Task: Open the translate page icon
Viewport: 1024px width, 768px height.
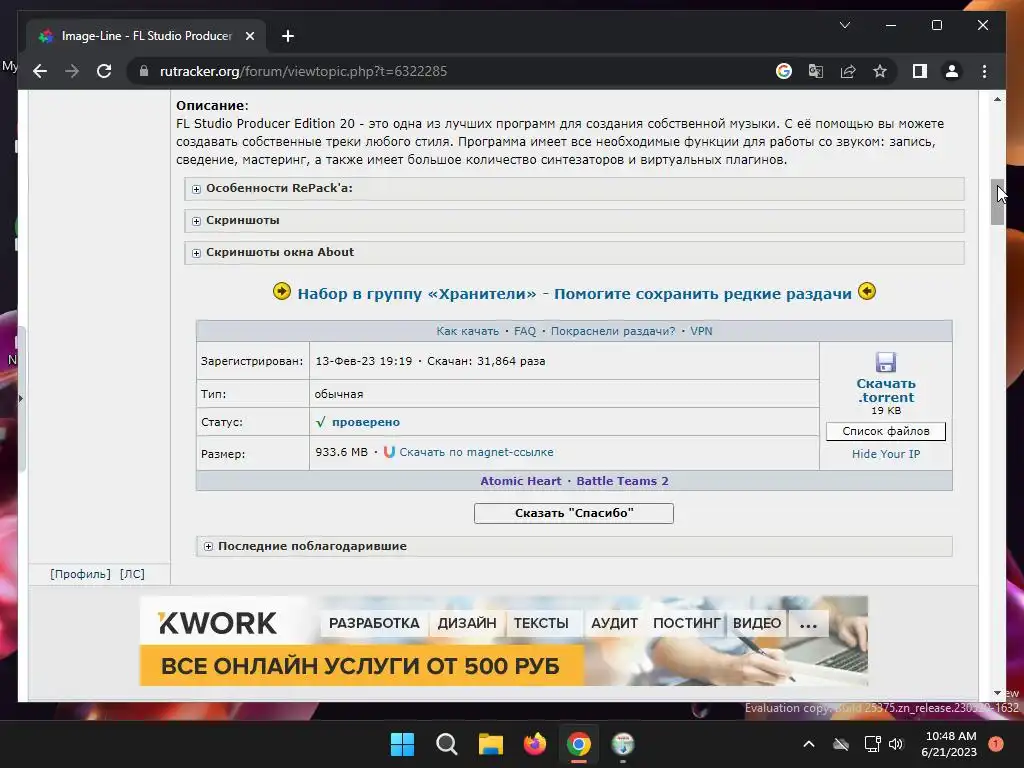Action: 816,71
